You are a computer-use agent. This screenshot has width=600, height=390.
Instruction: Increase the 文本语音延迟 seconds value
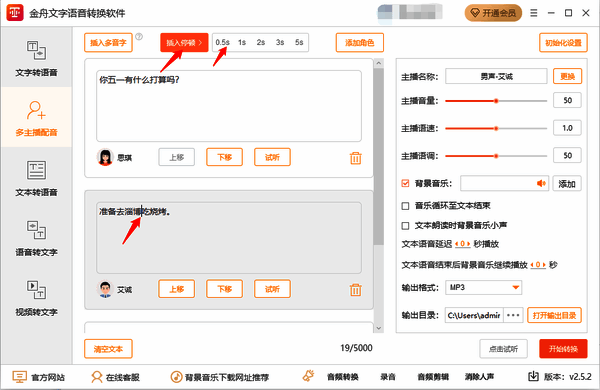pos(468,244)
